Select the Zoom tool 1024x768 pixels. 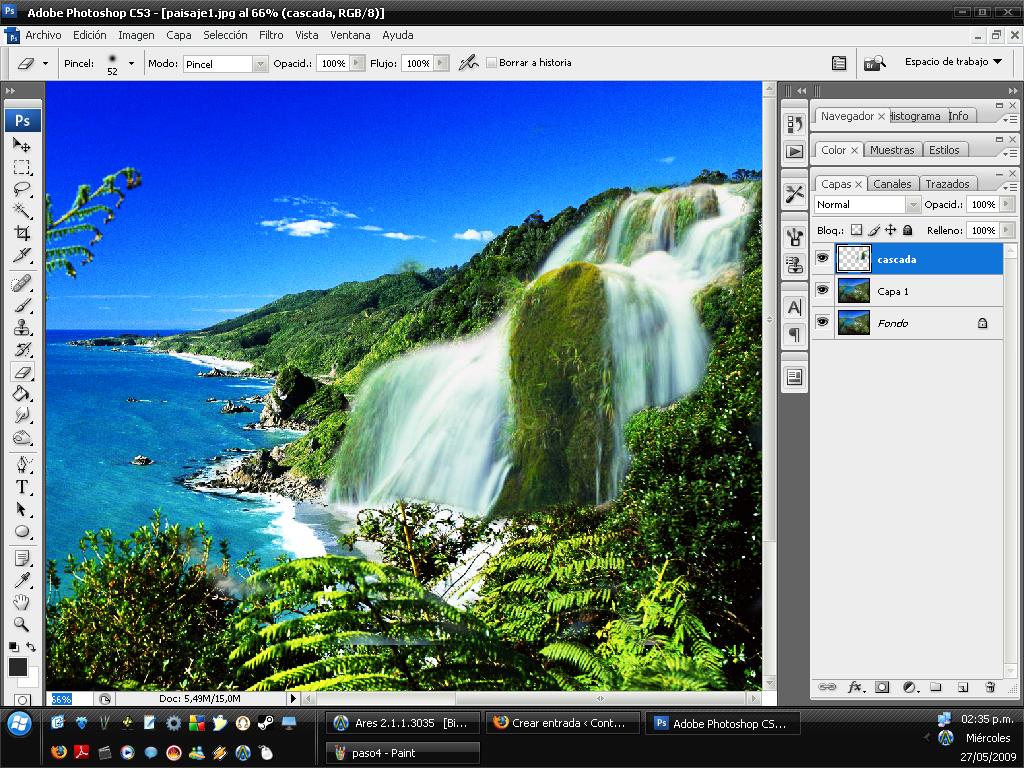click(x=22, y=624)
